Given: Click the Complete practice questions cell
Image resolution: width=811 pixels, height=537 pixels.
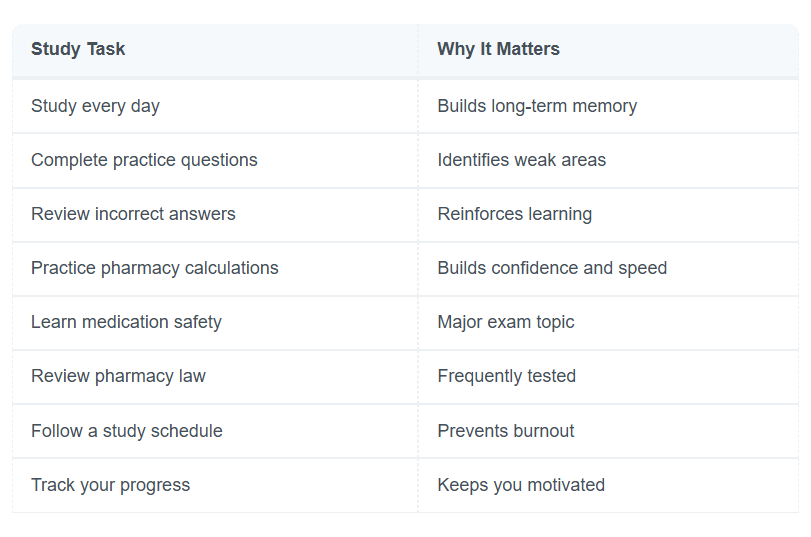Looking at the screenshot, I should point(215,160).
